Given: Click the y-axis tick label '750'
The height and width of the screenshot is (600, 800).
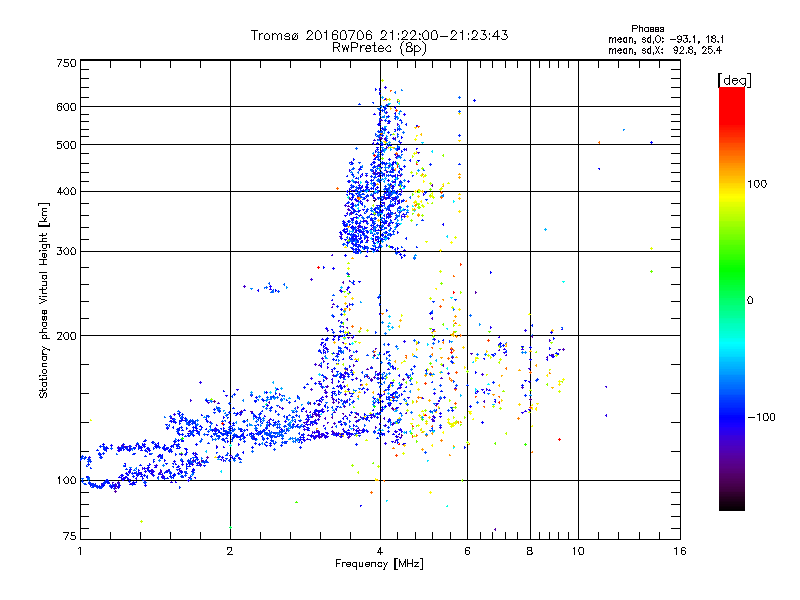Looking at the screenshot, I should (x=66, y=63).
